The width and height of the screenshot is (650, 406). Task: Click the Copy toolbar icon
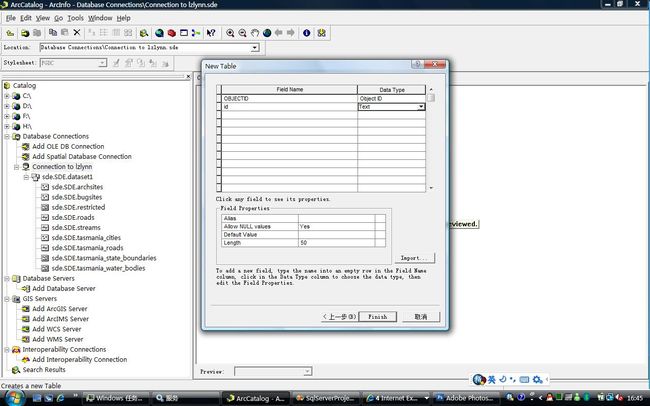coord(53,32)
